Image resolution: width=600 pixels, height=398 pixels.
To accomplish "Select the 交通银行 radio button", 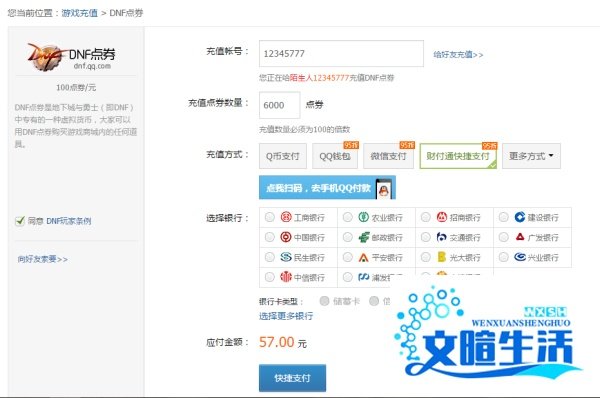I will click(426, 237).
